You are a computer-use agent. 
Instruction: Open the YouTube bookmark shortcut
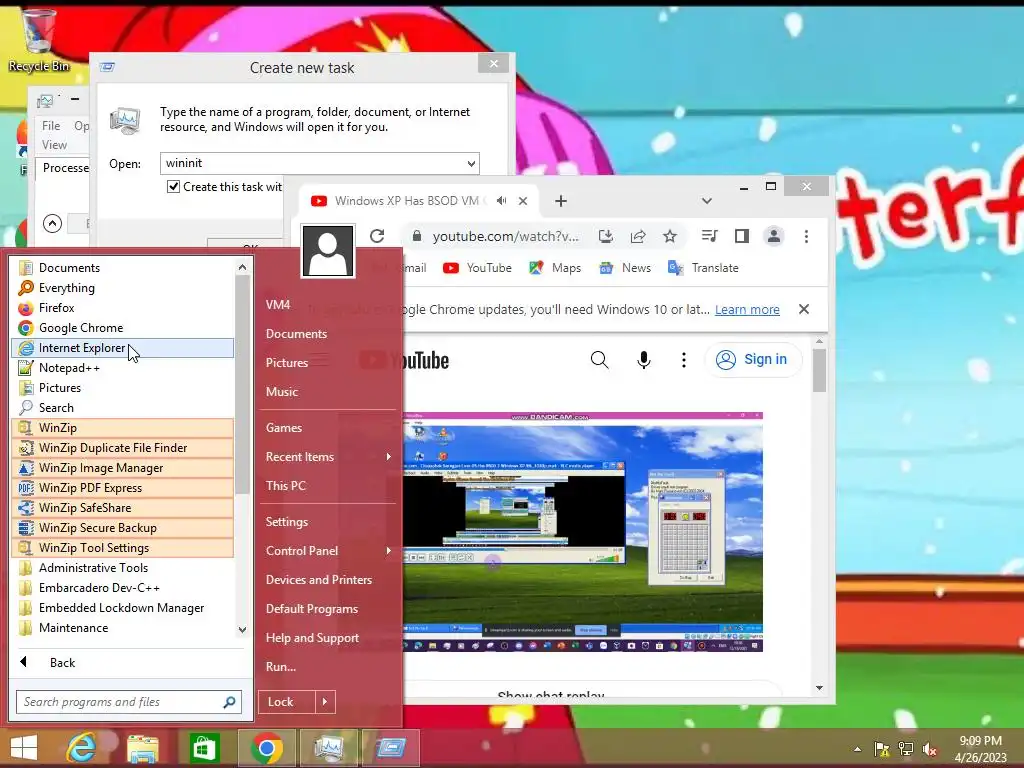coord(477,268)
